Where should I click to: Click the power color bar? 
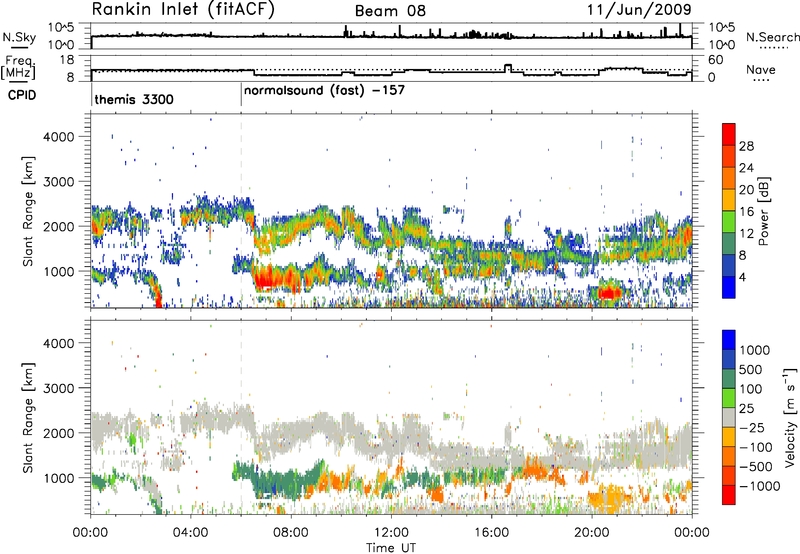click(x=729, y=211)
